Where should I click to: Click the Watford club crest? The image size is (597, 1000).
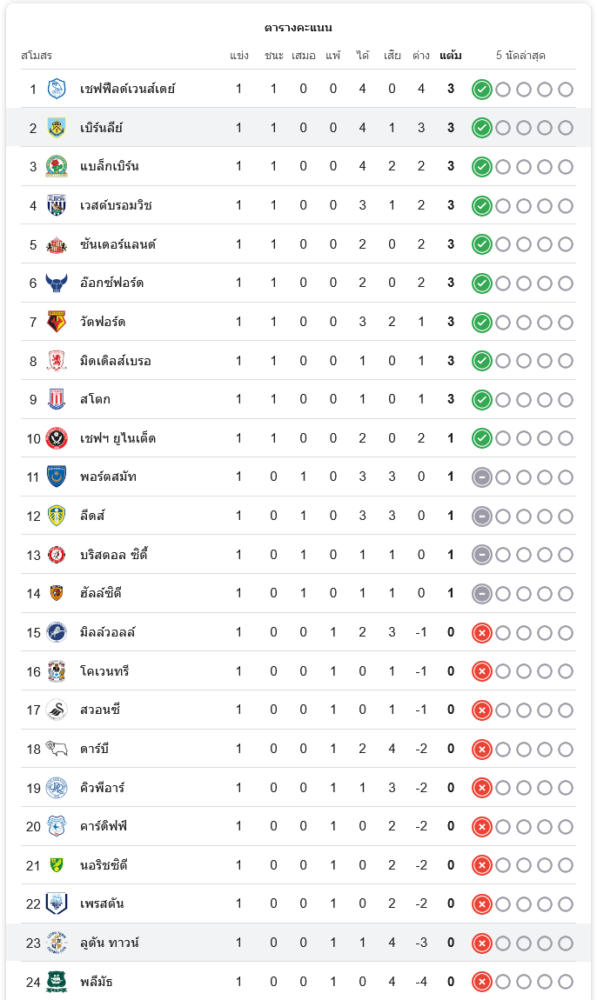57,322
